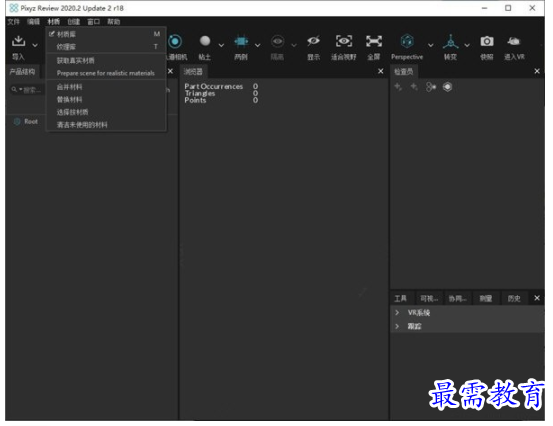The image size is (553, 426).
Task: Switch to the 测量 (measure) tab
Action: (x=486, y=299)
